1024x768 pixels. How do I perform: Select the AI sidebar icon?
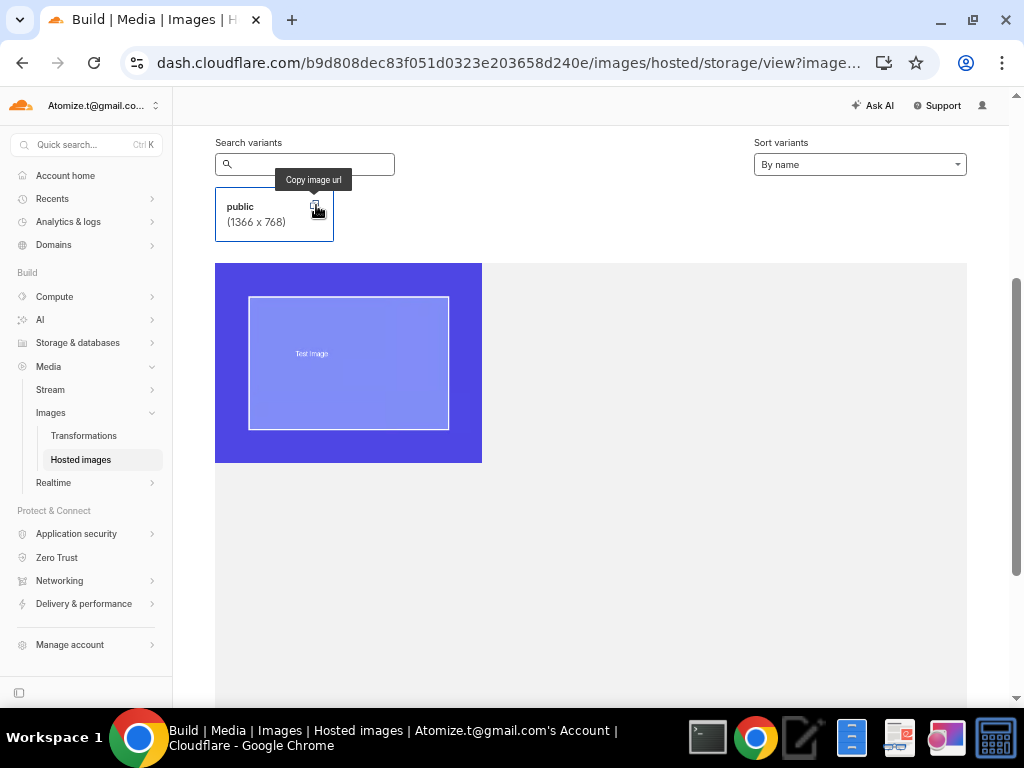click(22, 319)
